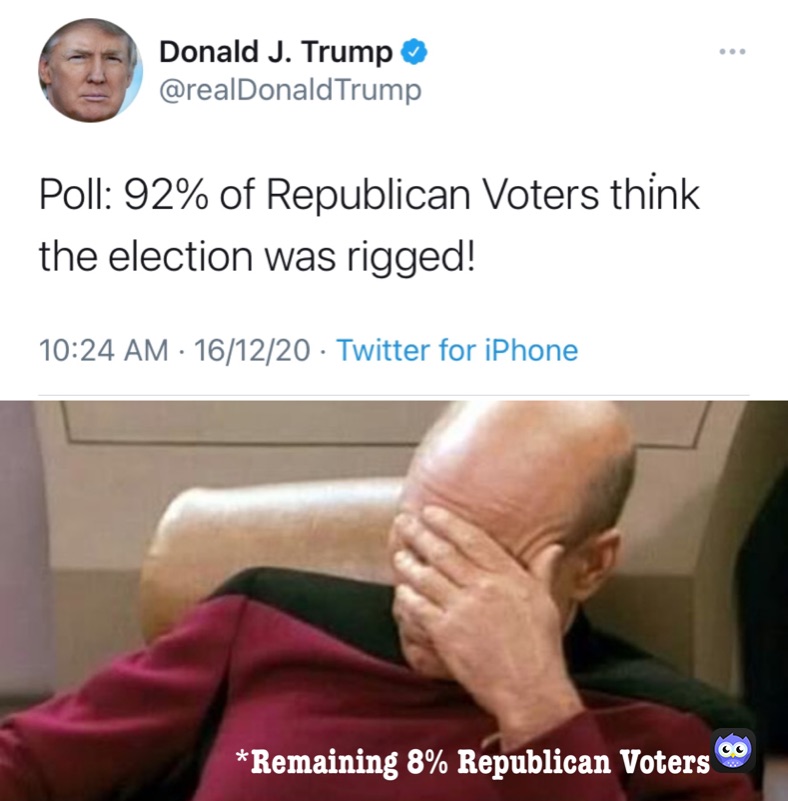788x801 pixels.
Task: Click the bald head in the photo
Action: [516, 460]
